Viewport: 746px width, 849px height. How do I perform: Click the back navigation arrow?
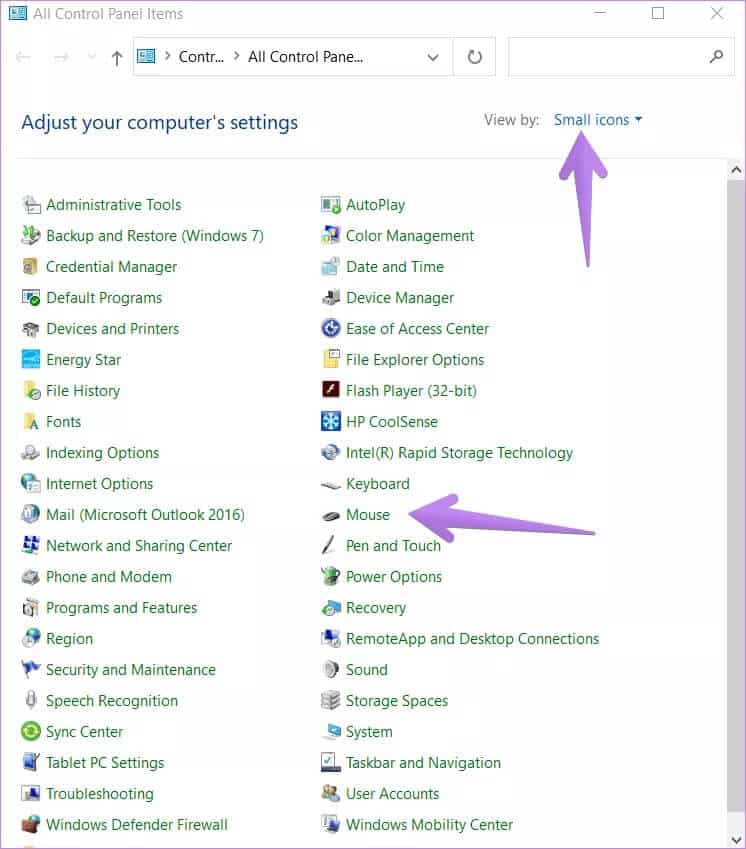(23, 57)
